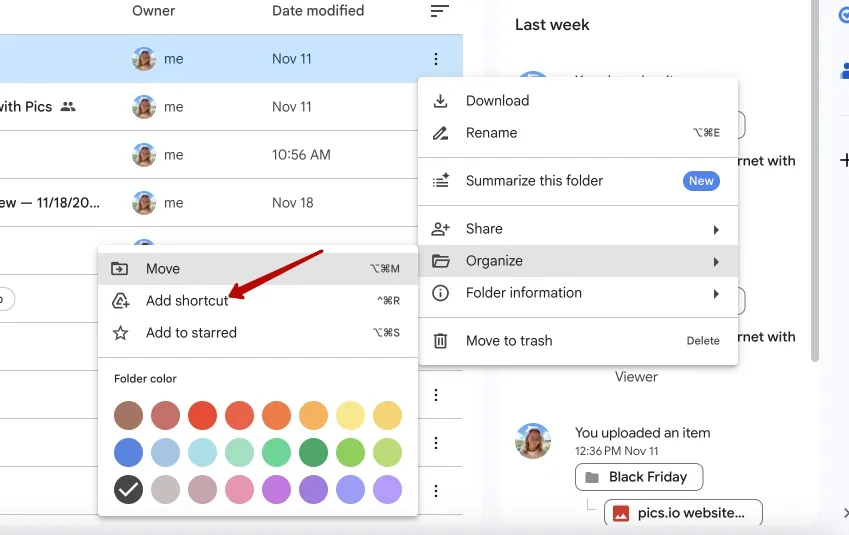This screenshot has width=849, height=535.
Task: Expand the Organize submenu arrow
Action: point(716,262)
